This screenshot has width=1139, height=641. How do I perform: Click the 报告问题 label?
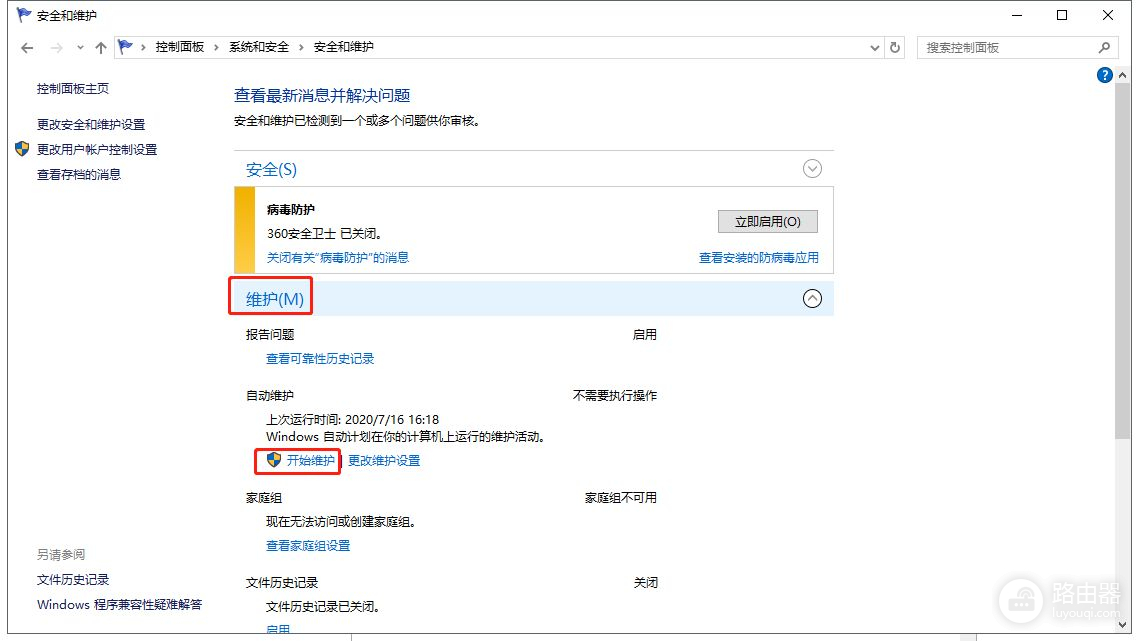[x=270, y=334]
